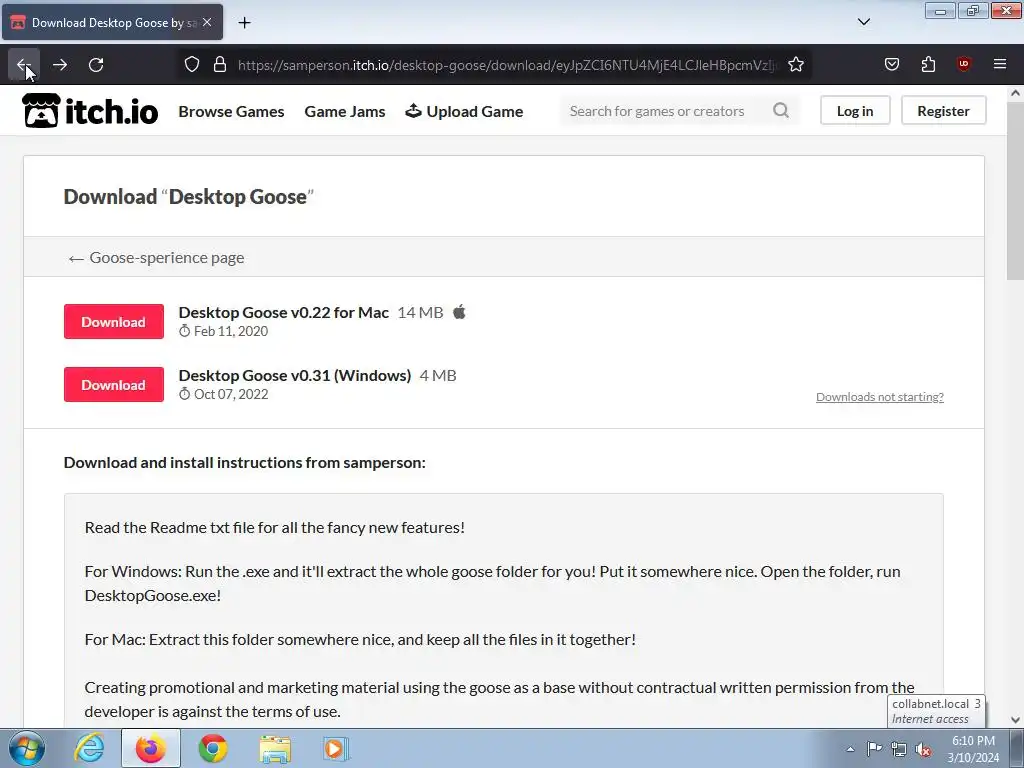Image resolution: width=1024 pixels, height=768 pixels.
Task: Click the taskbar clock showing 6:10 PM
Action: click(973, 749)
